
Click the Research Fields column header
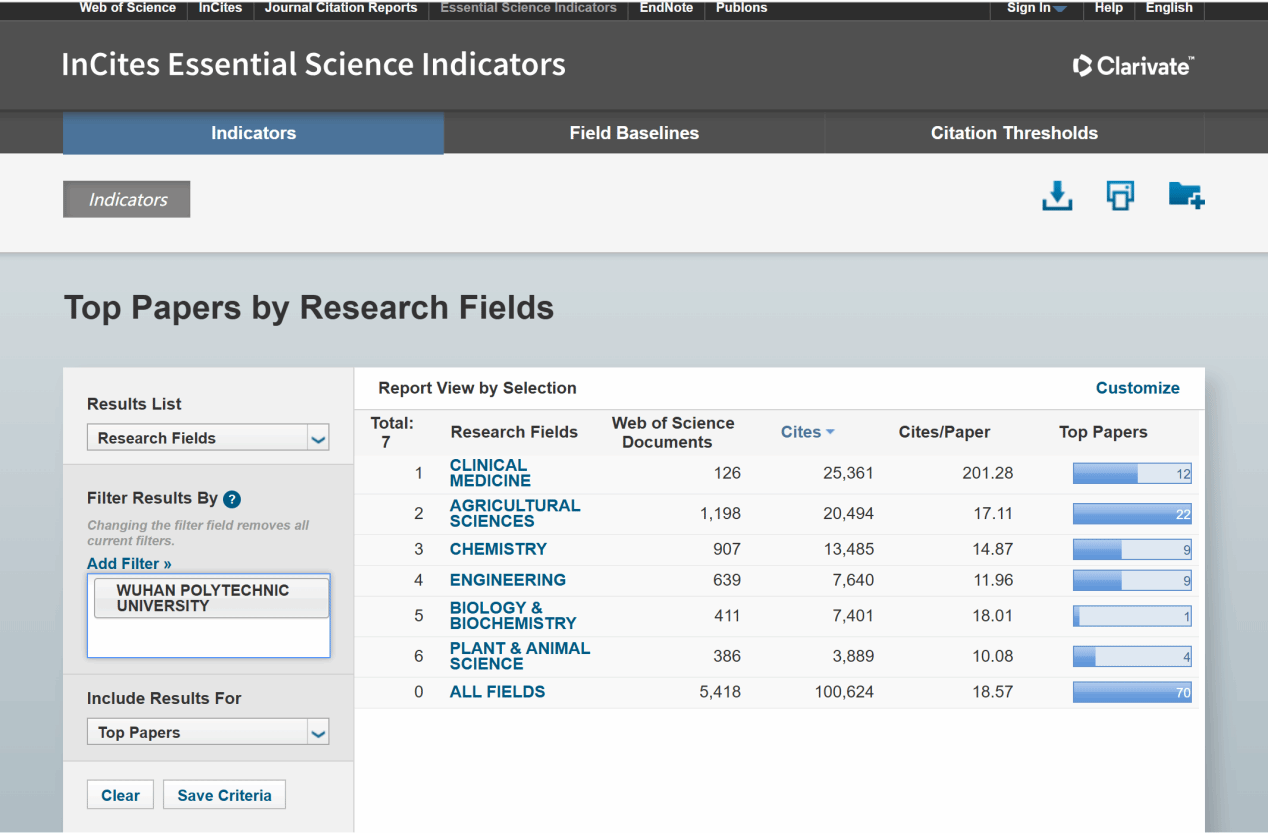(x=514, y=432)
